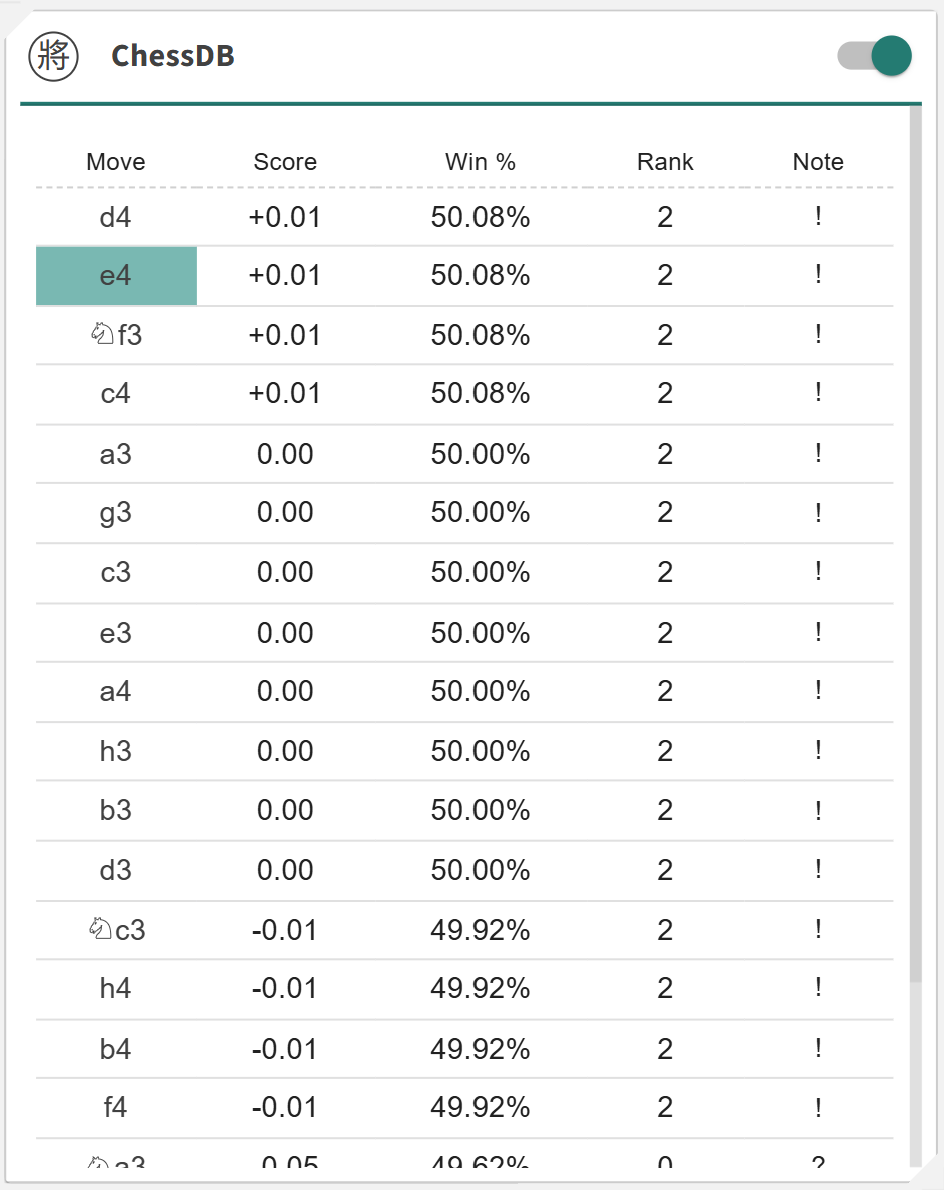Screen dimensions: 944x1190
Task: Click the Score column header
Action: pyautogui.click(x=285, y=162)
